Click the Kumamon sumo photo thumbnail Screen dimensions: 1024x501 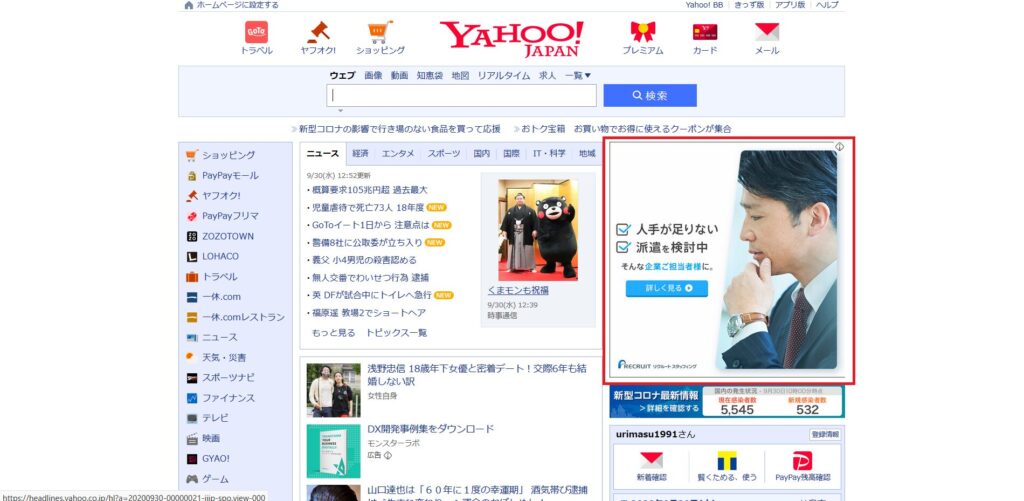point(537,230)
